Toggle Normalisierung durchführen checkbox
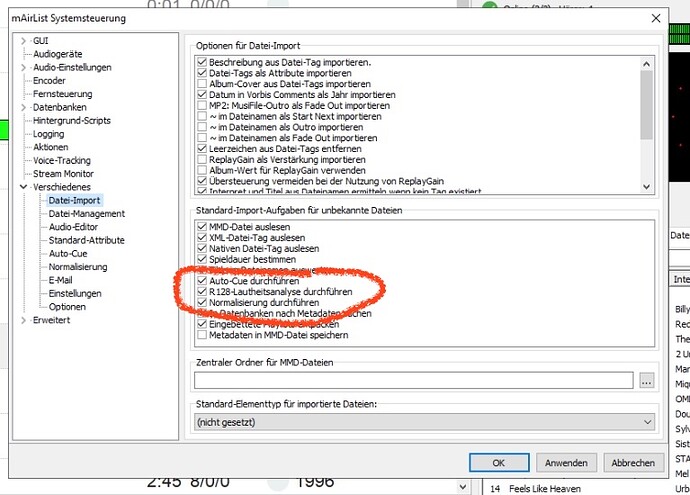 (202, 302)
